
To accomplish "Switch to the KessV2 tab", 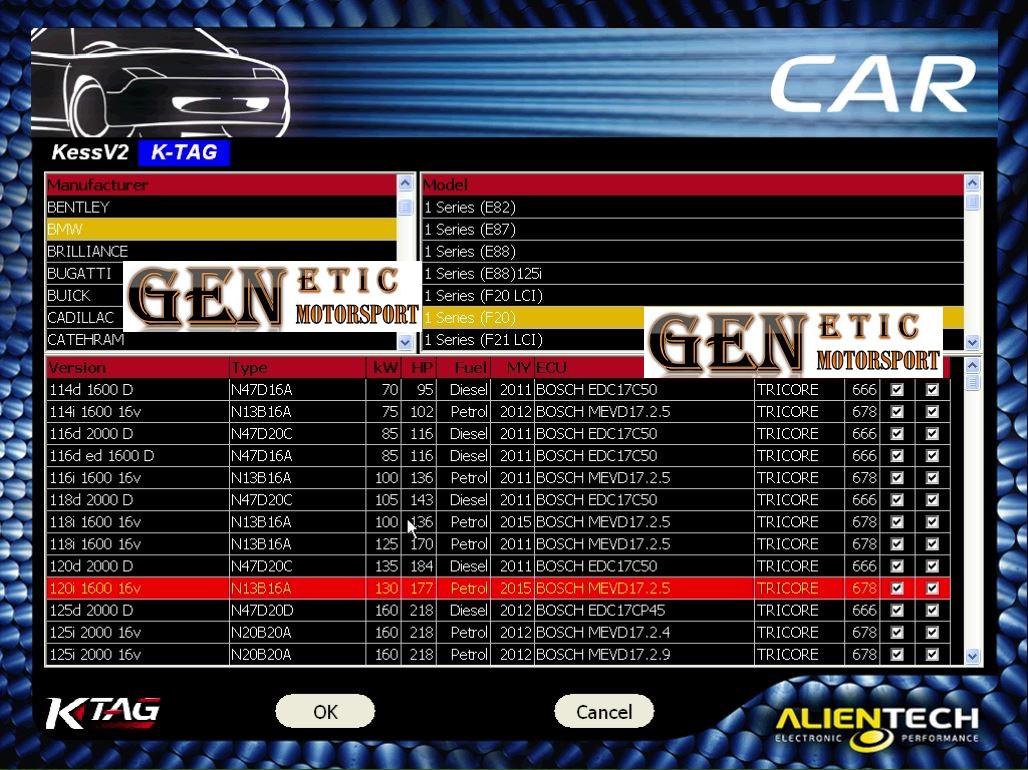I will pos(91,153).
